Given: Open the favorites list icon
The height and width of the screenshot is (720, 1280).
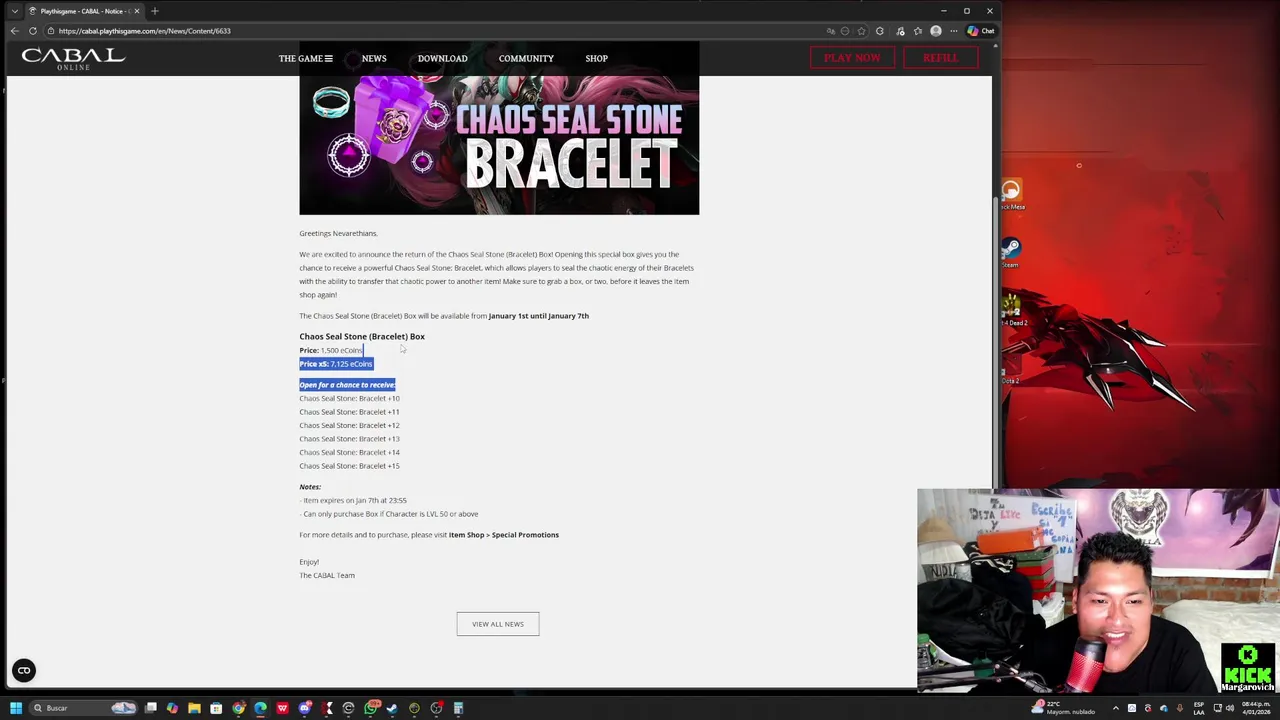Looking at the screenshot, I should coord(918,31).
